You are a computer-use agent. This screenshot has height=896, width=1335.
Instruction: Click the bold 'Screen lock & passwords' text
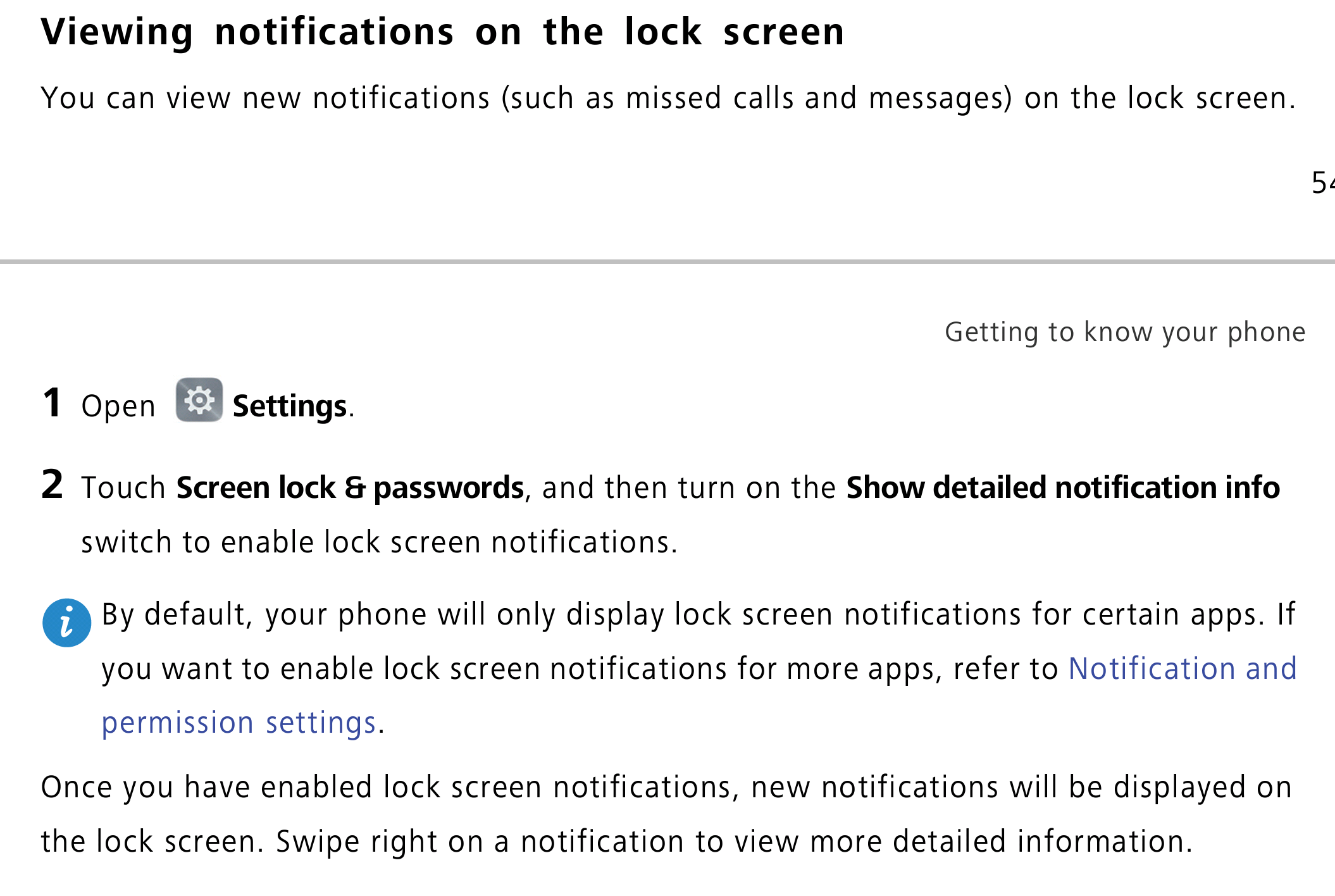[x=350, y=488]
